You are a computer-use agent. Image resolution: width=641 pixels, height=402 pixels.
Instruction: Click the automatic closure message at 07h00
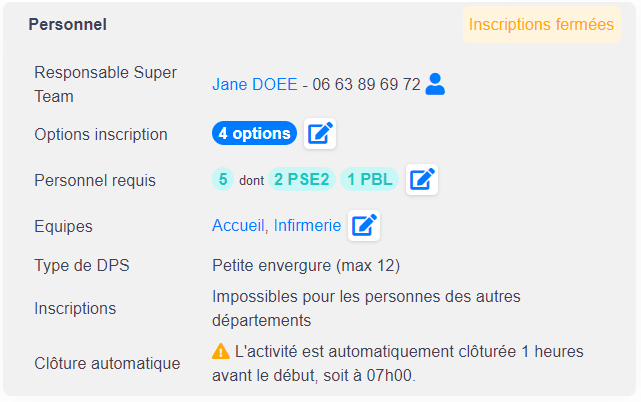click(x=398, y=364)
